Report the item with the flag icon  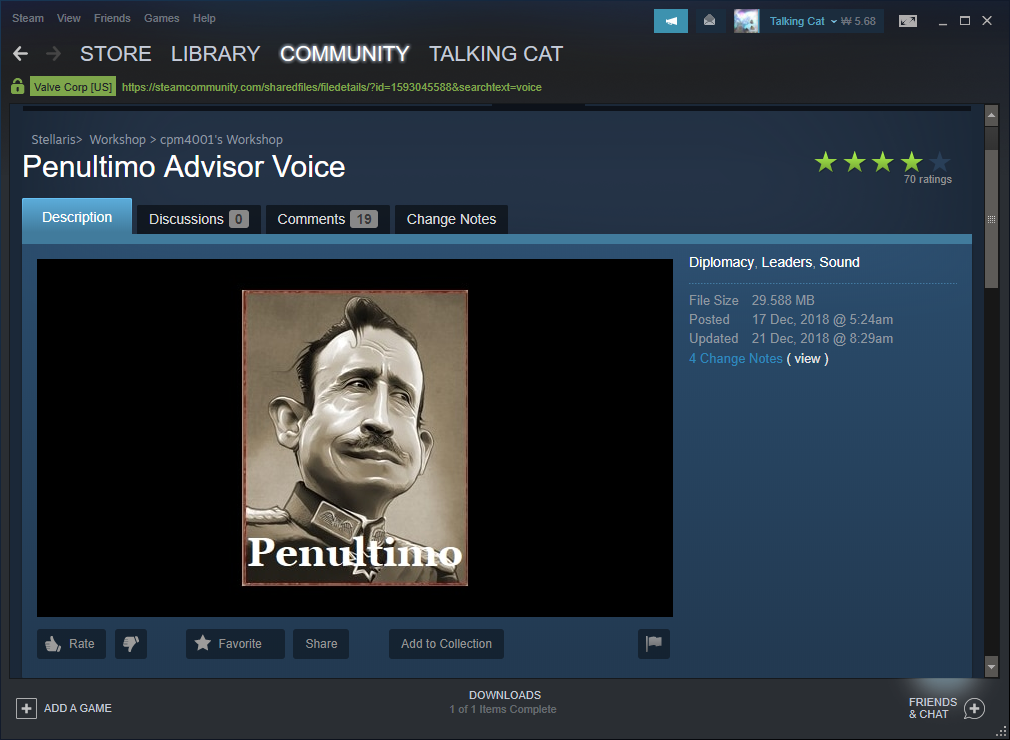[x=654, y=644]
